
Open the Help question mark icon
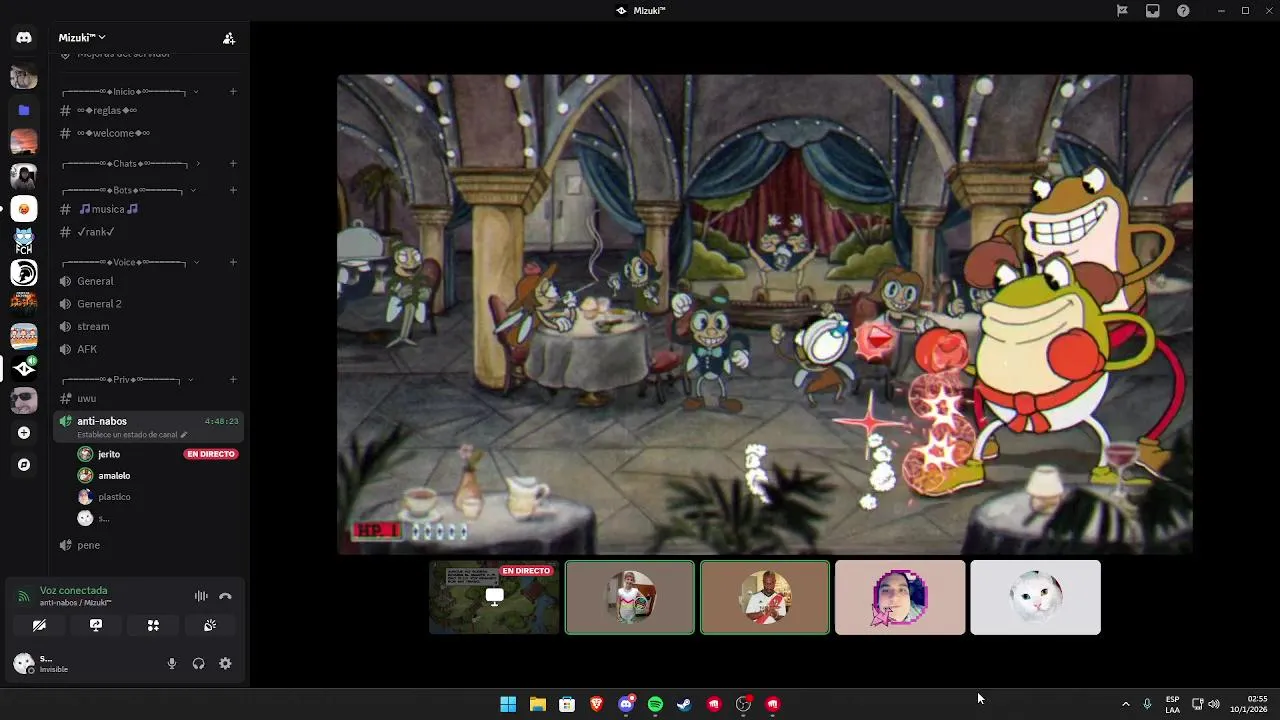pyautogui.click(x=1183, y=10)
